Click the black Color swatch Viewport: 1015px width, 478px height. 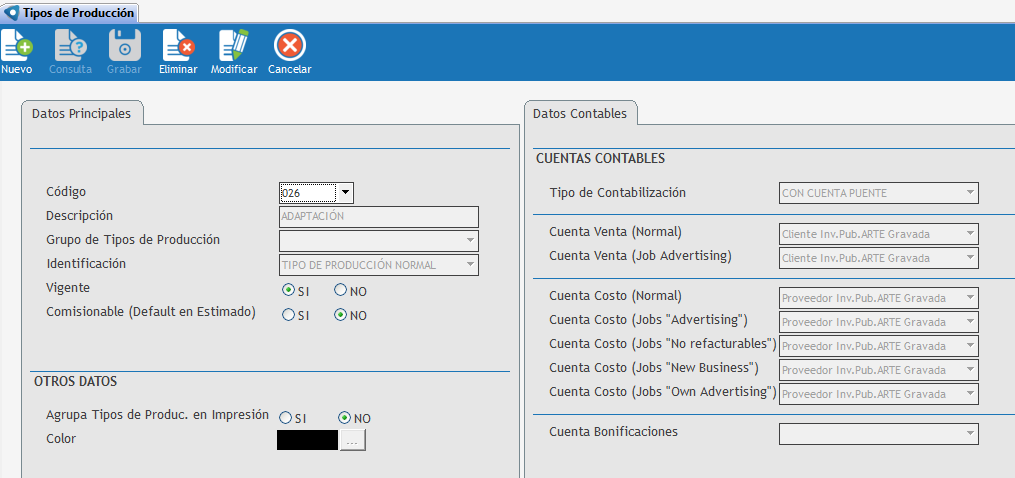click(x=308, y=440)
